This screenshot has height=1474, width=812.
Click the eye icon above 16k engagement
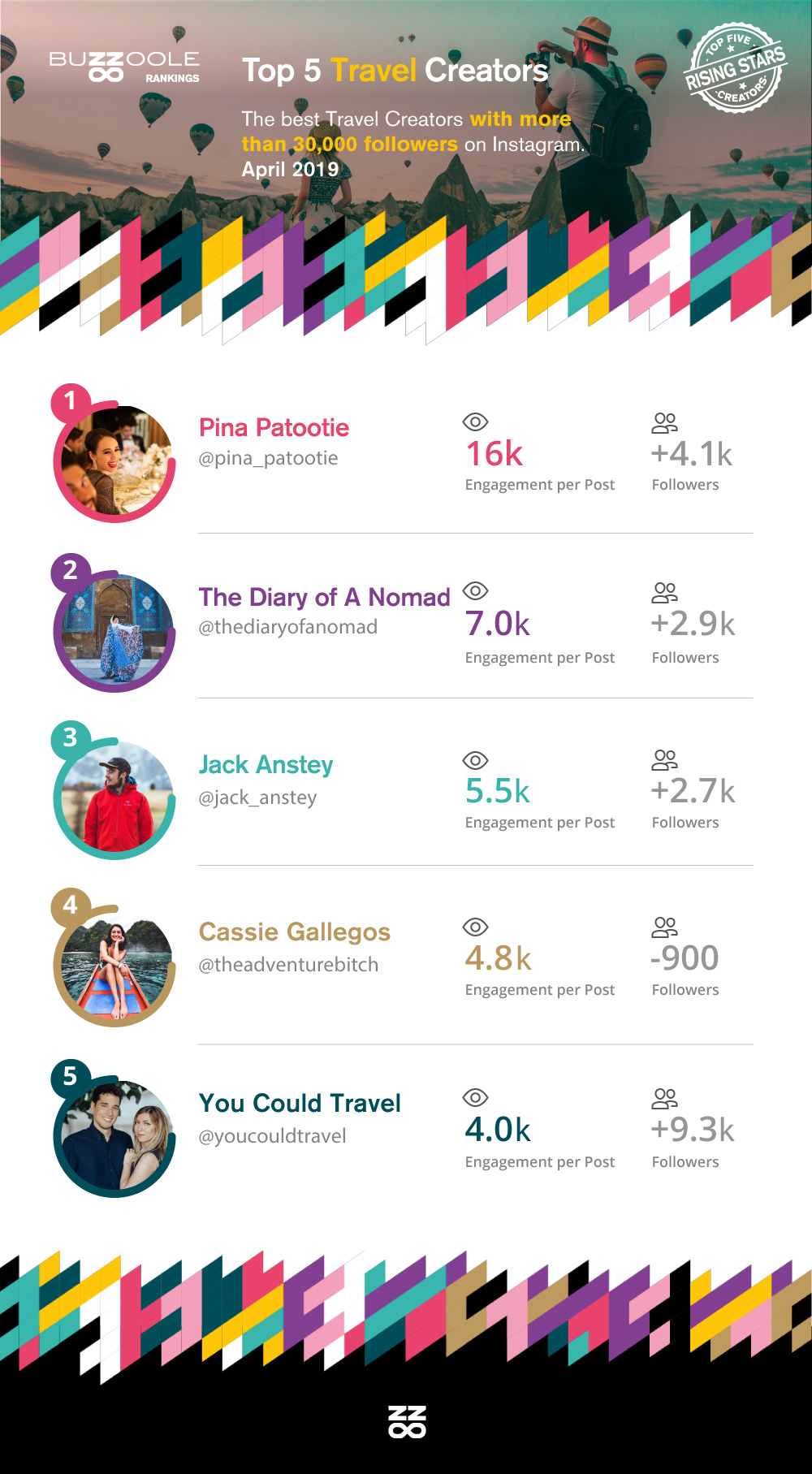pos(475,421)
